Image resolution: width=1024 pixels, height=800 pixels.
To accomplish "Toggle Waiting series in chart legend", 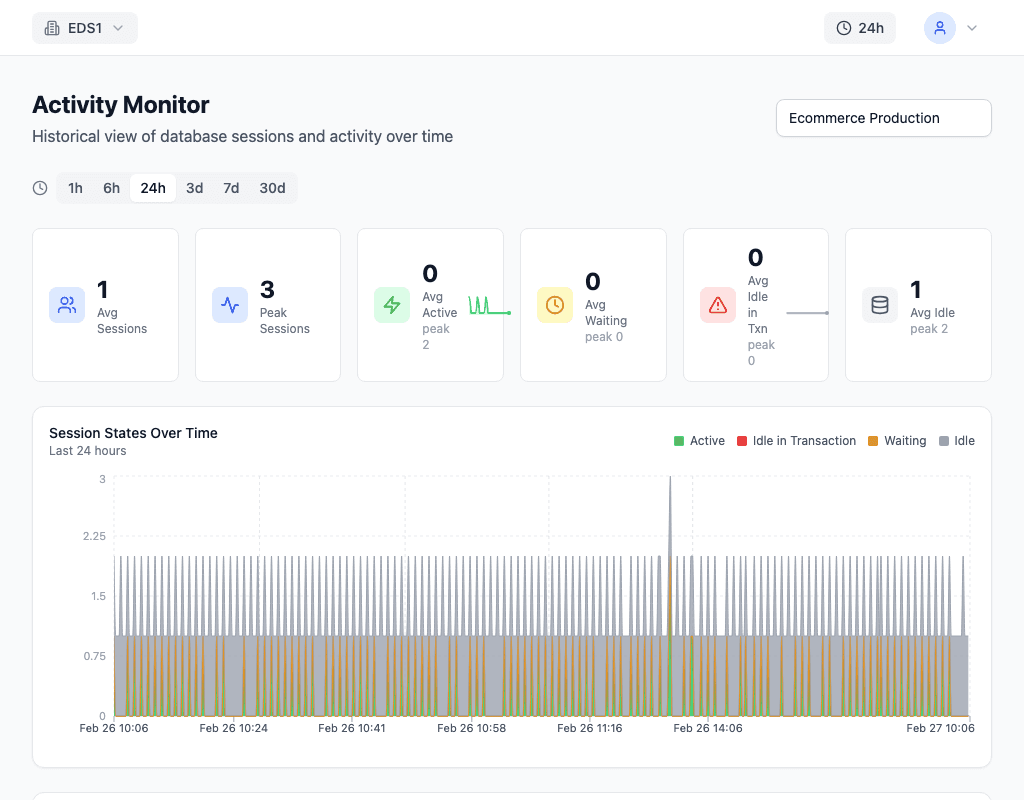I will click(x=896, y=441).
